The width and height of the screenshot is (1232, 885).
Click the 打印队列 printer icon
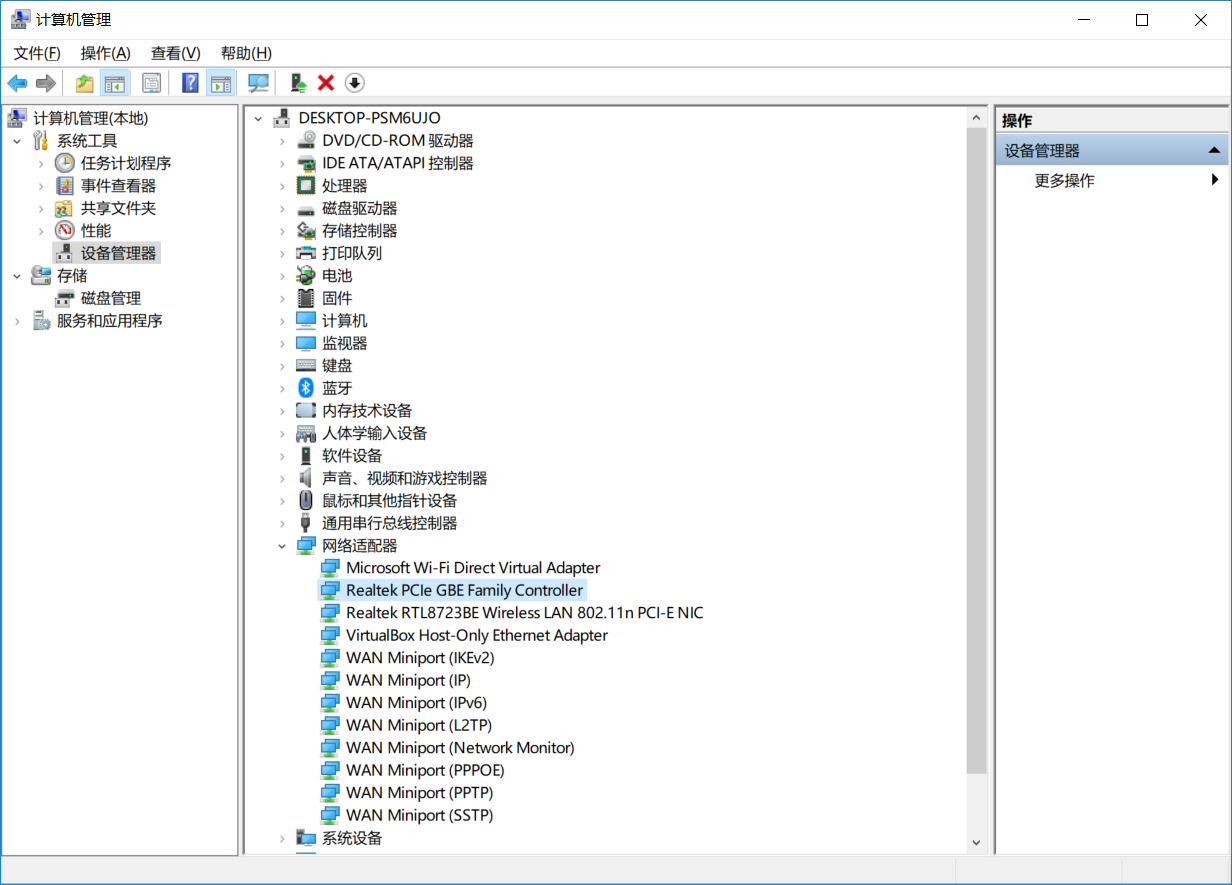306,253
